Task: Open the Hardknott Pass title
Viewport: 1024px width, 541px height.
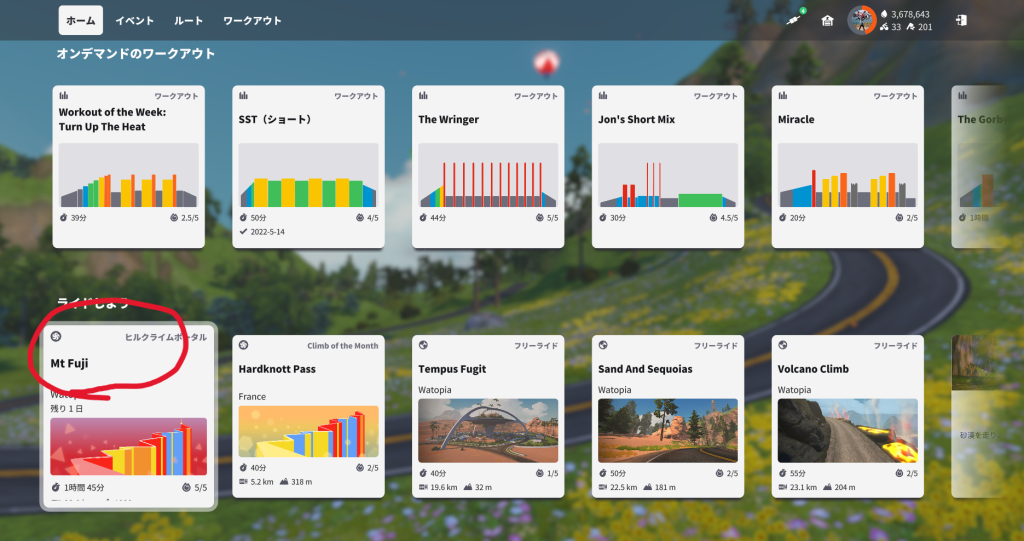Action: 277,369
